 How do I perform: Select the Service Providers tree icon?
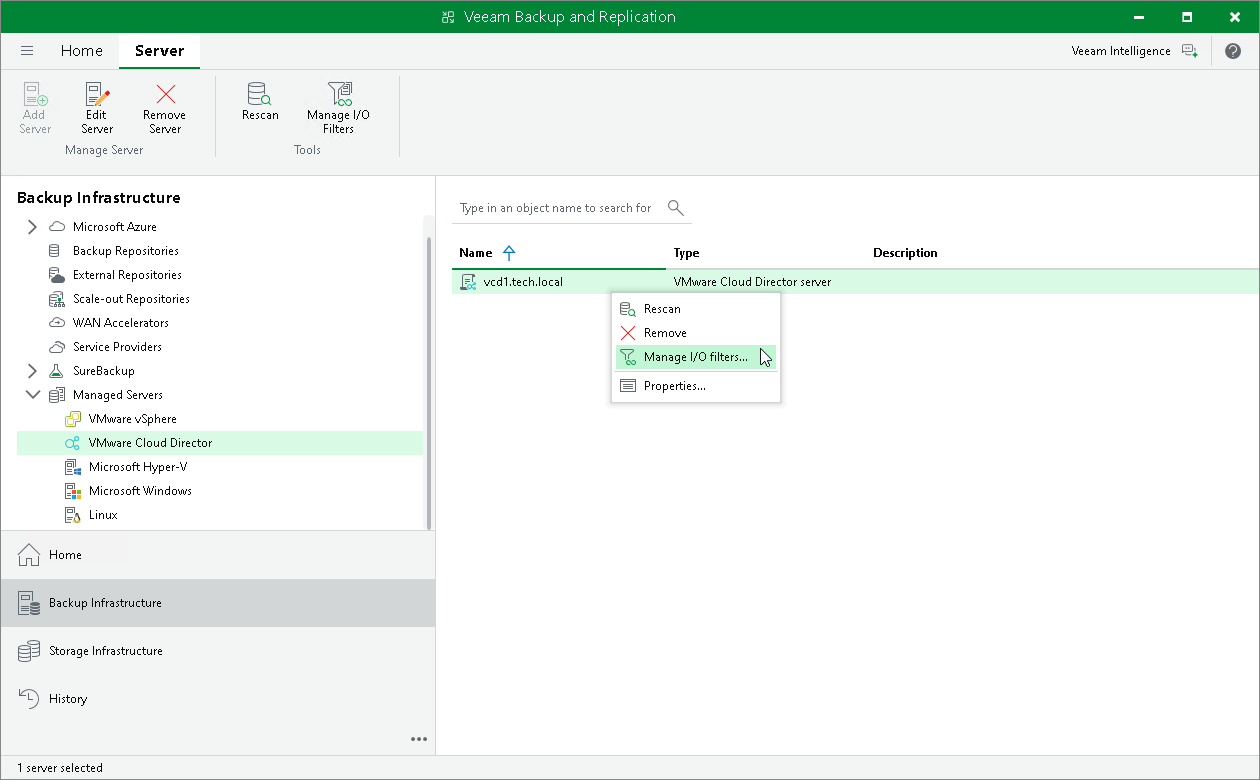(x=56, y=347)
